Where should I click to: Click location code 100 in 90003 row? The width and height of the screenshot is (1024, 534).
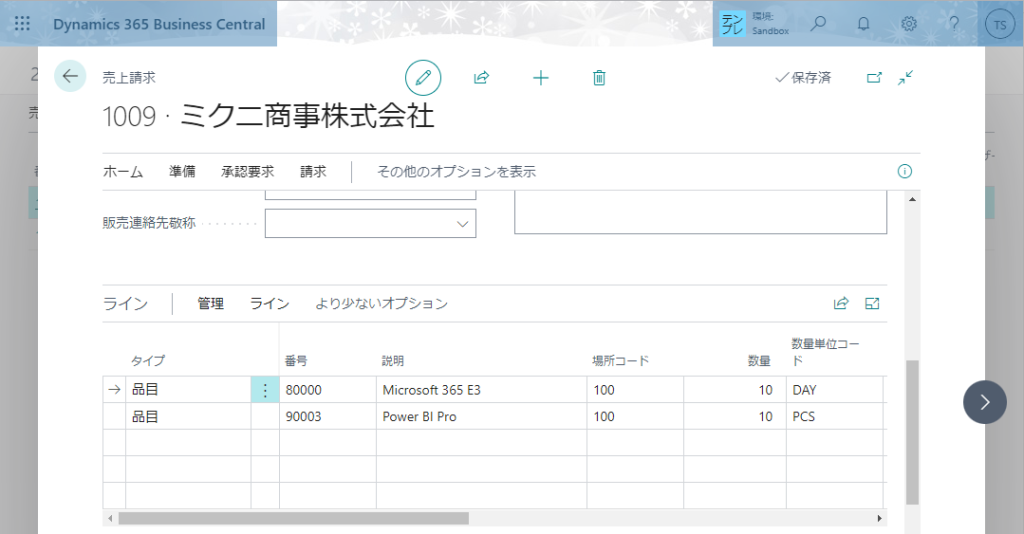point(635,416)
